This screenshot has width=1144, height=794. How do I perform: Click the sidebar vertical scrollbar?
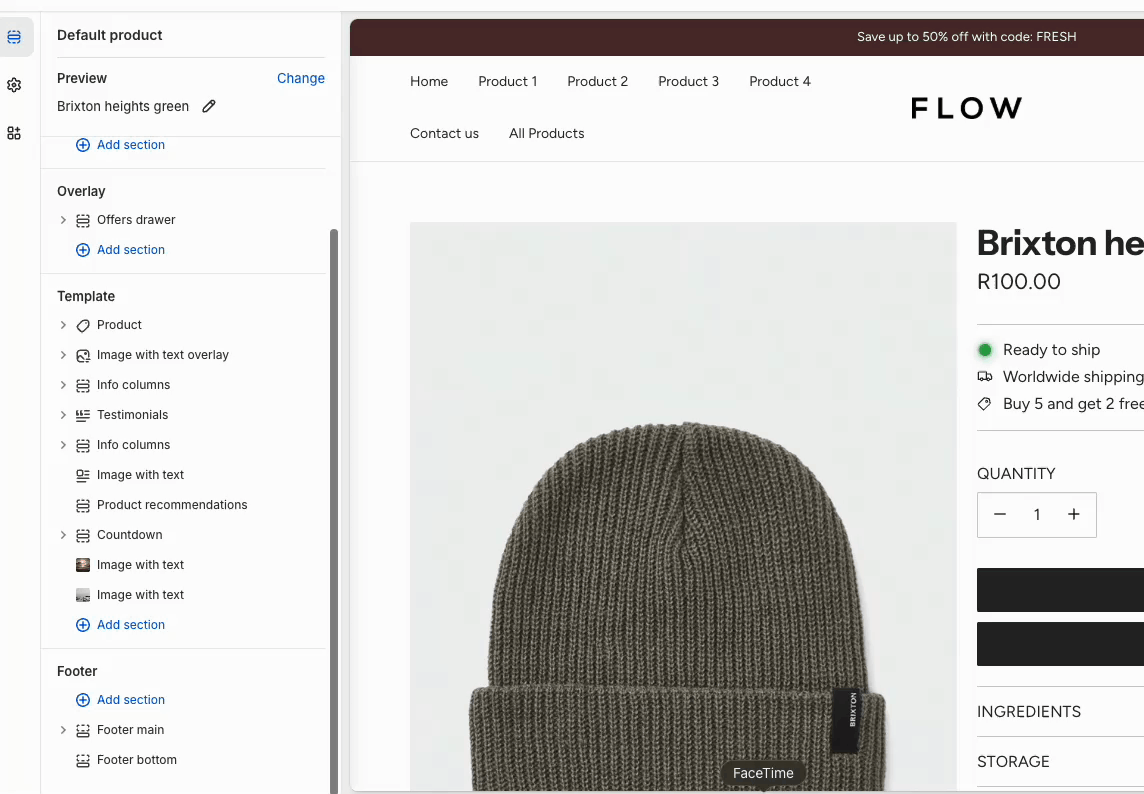[334, 511]
